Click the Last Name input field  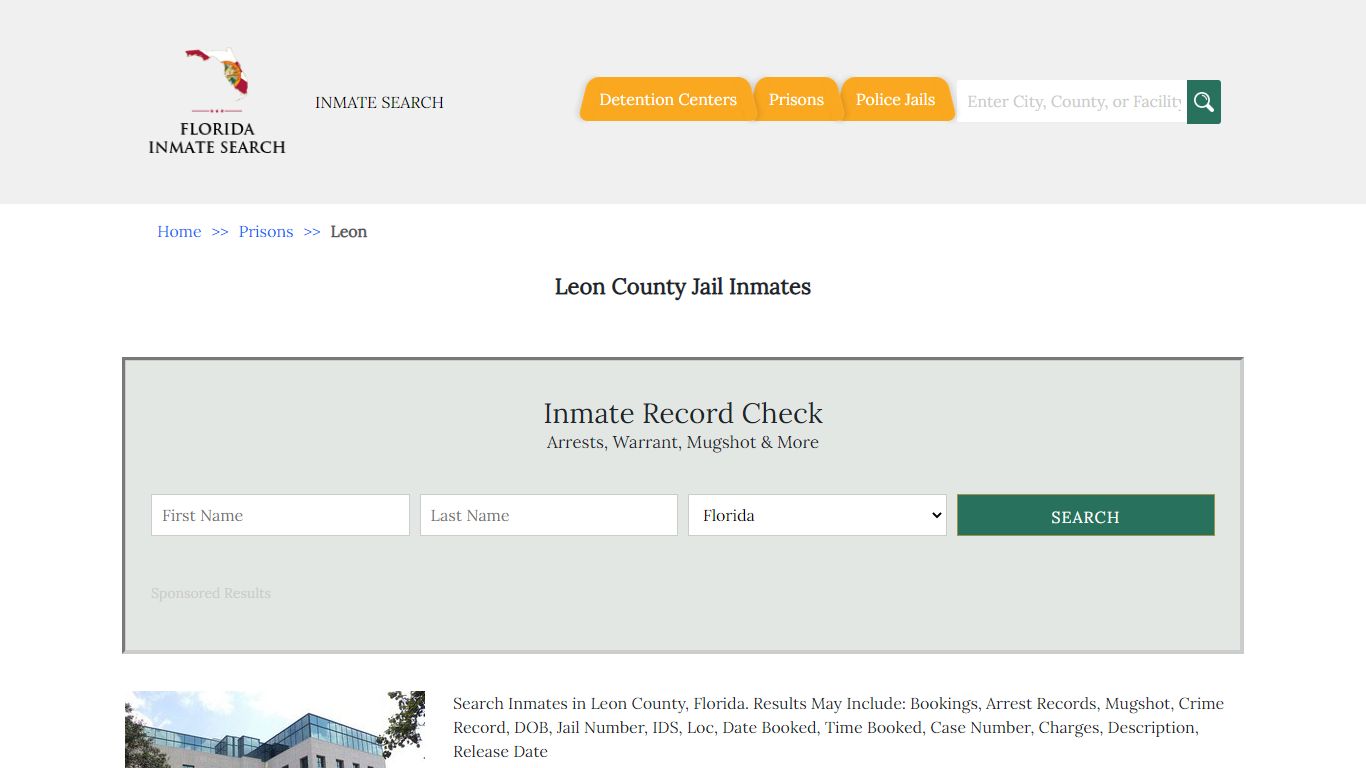pos(549,515)
